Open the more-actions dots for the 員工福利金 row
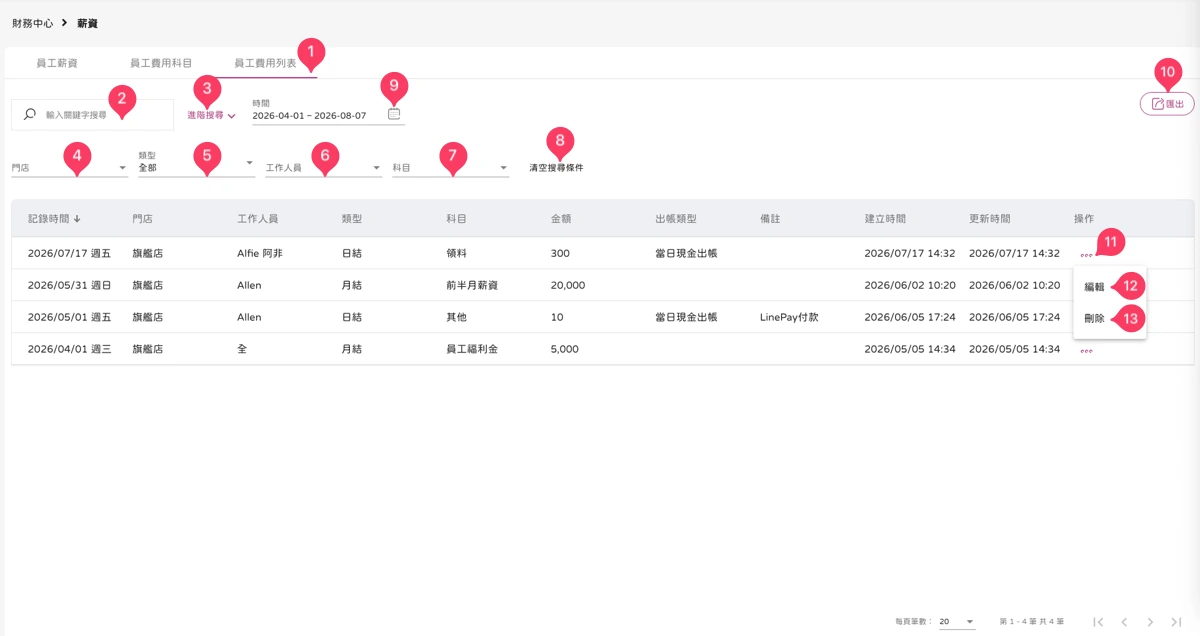1200x636 pixels. pyautogui.click(x=1086, y=350)
